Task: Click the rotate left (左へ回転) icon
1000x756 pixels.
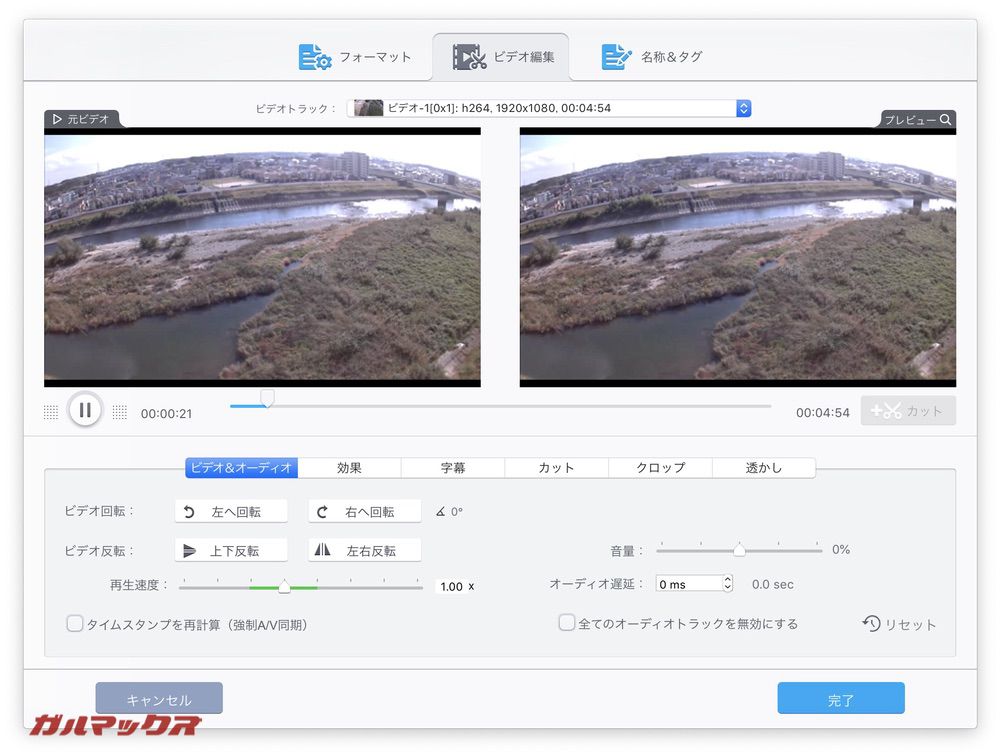Action: coord(190,512)
